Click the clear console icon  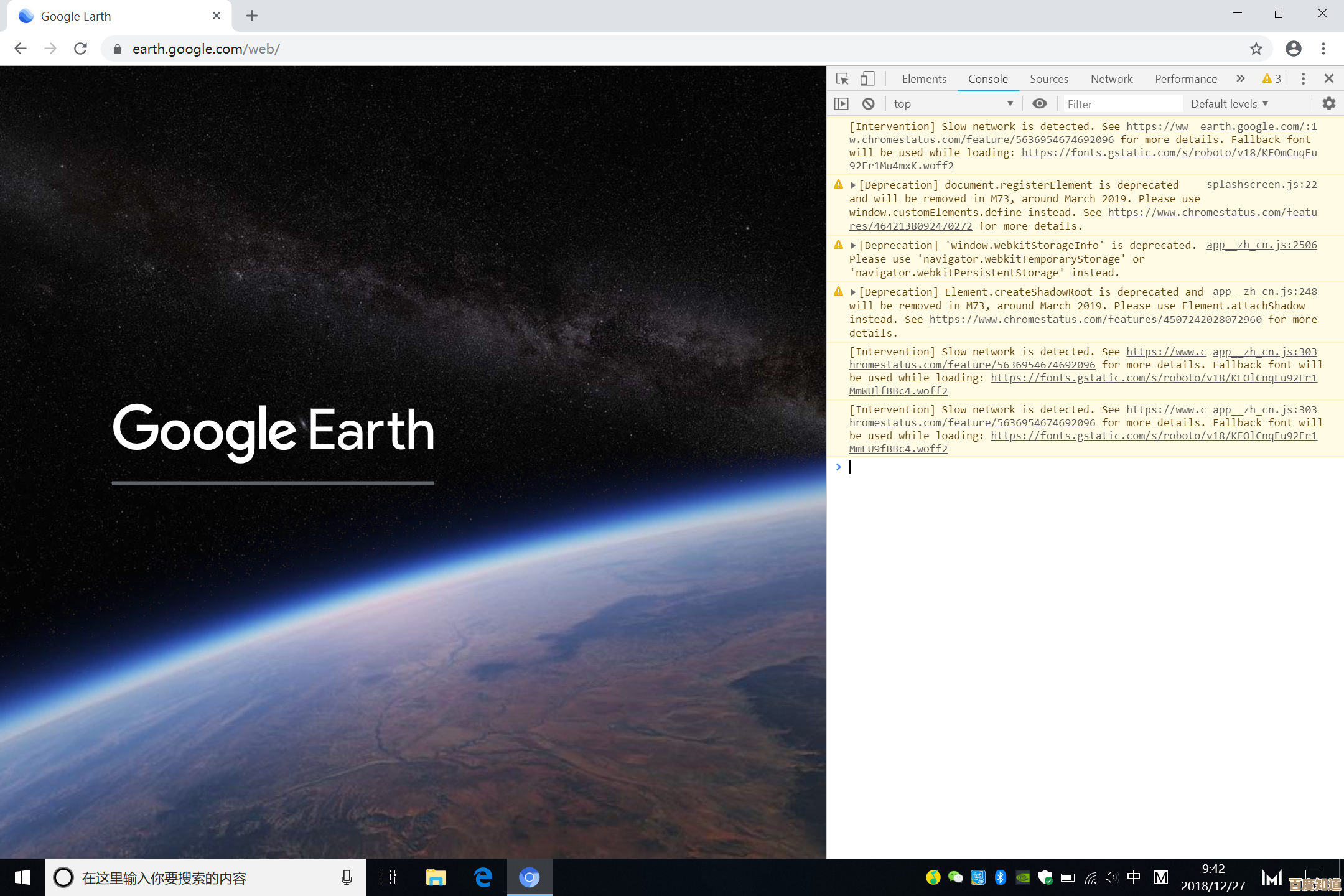click(x=869, y=104)
